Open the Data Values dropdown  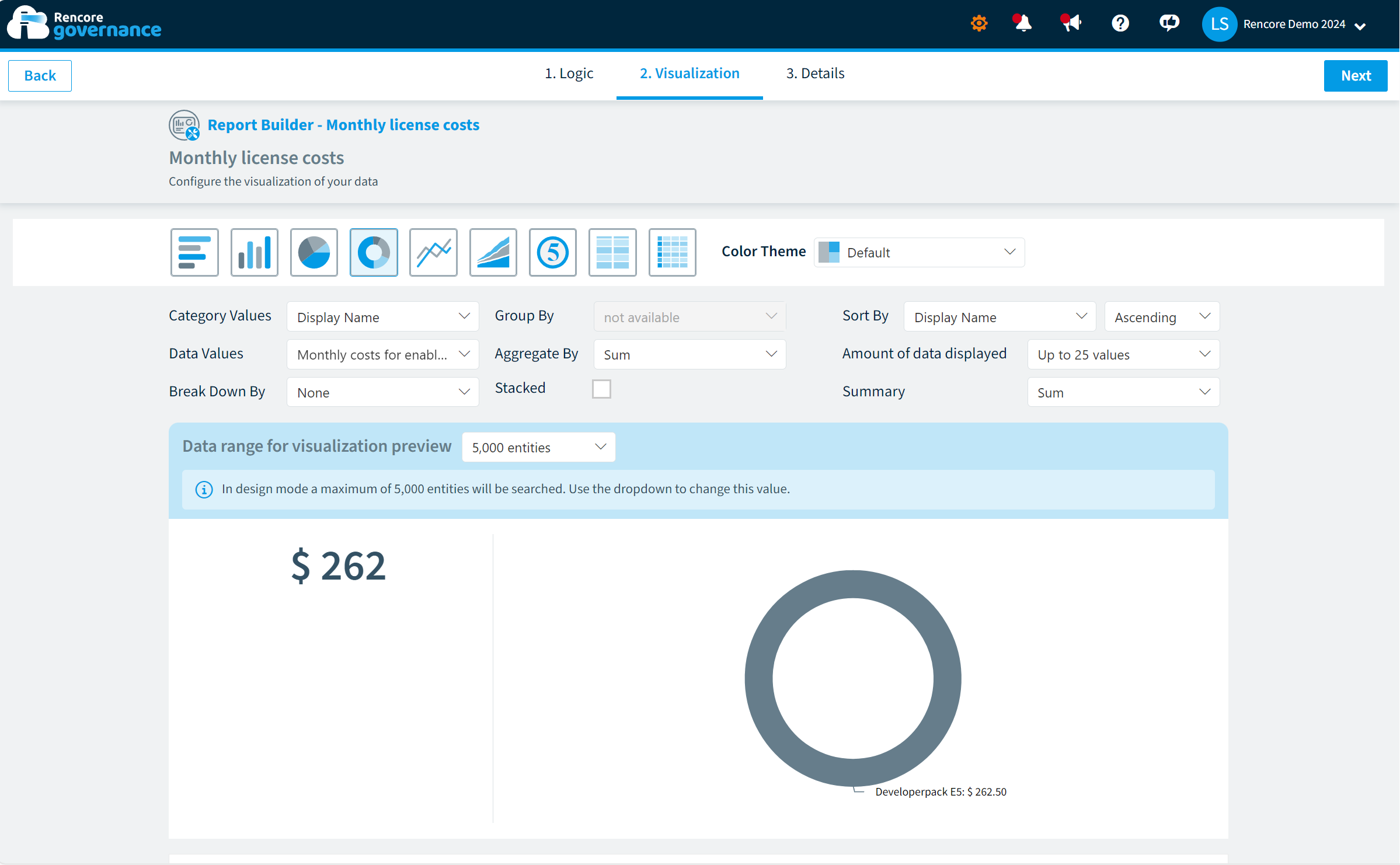382,354
